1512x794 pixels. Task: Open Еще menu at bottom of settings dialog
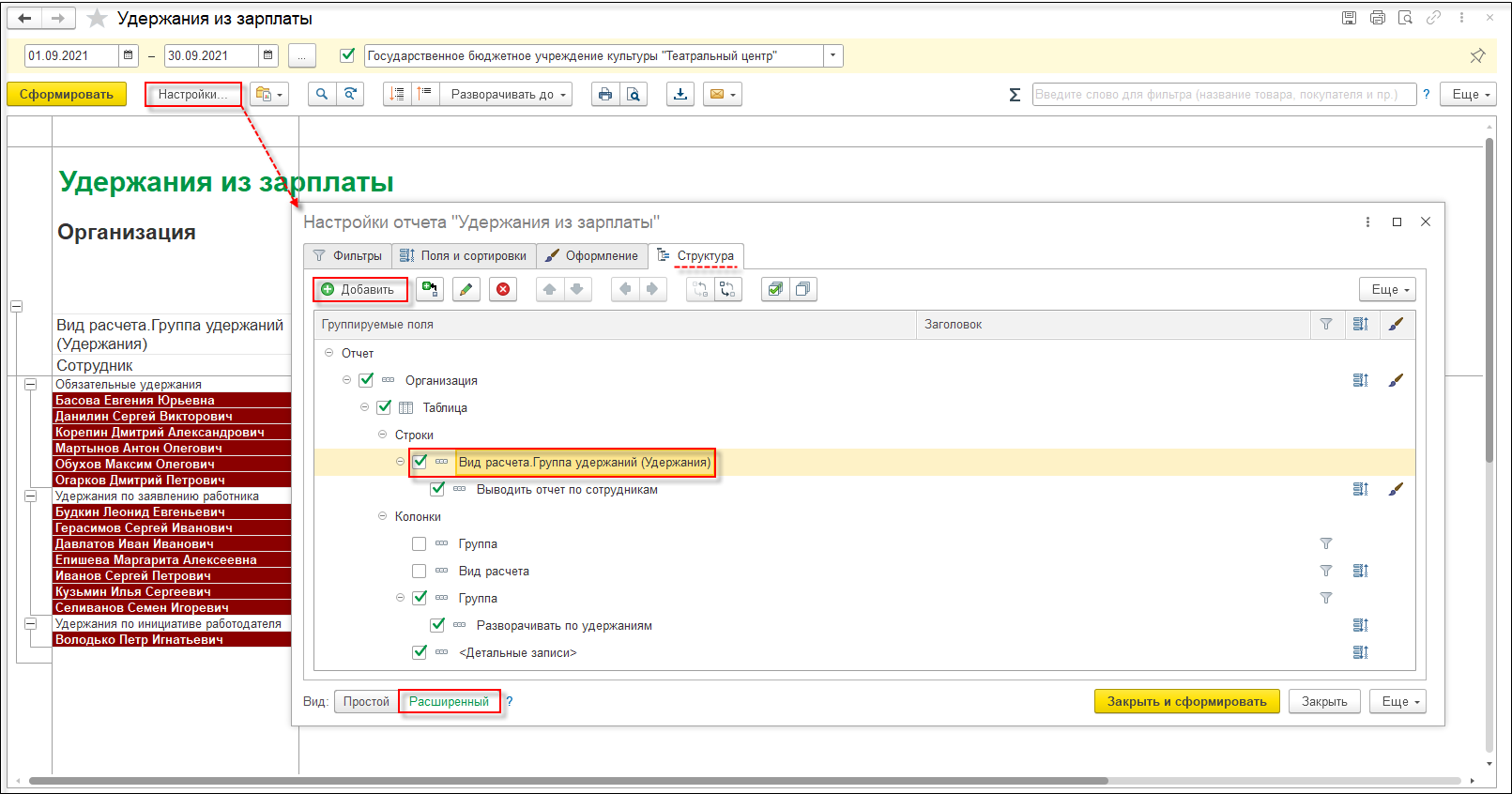point(1397,701)
